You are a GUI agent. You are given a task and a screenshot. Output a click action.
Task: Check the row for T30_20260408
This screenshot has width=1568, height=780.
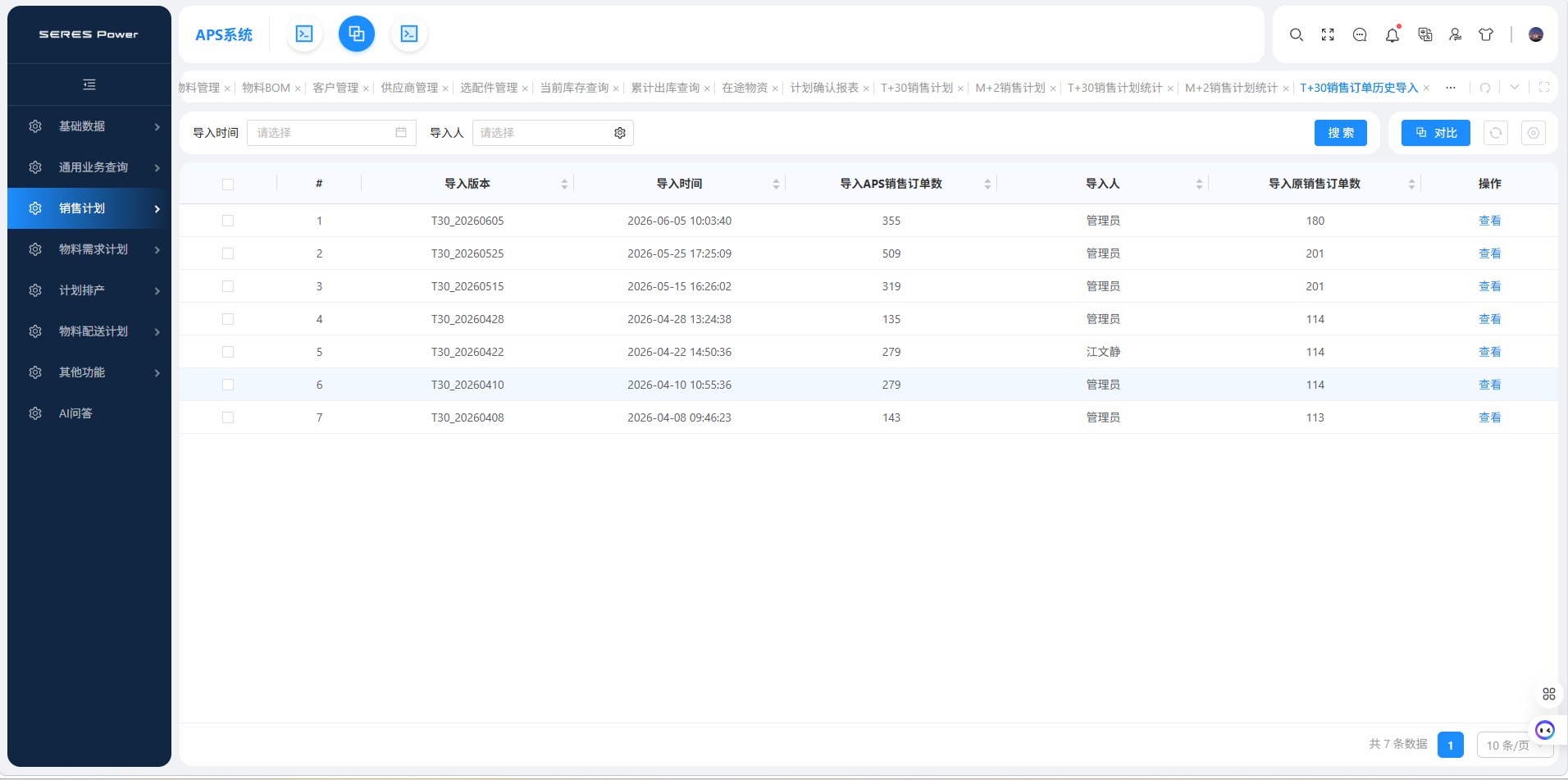point(228,417)
